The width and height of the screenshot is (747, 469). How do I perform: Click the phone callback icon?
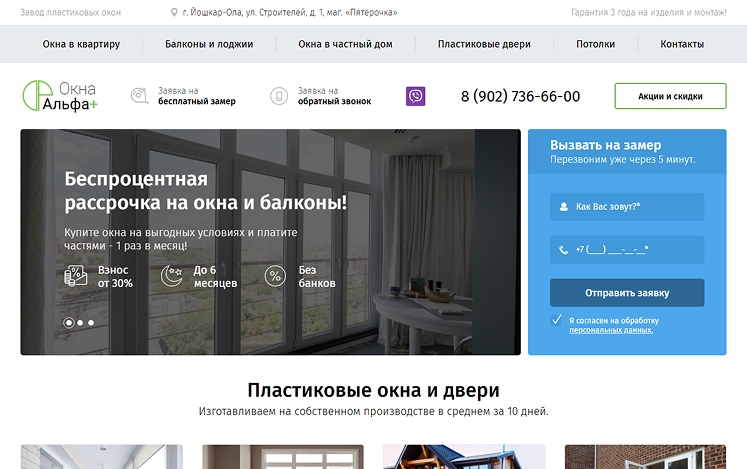279,96
